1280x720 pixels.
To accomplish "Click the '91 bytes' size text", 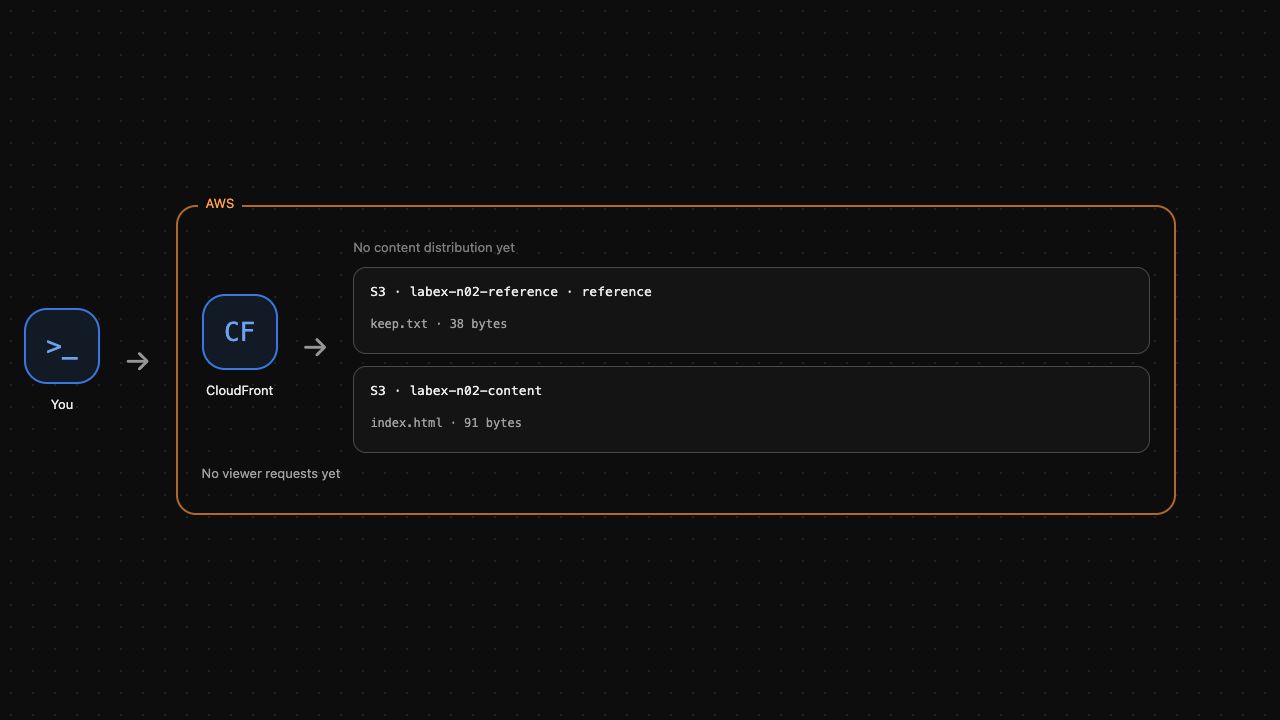I will [493, 423].
